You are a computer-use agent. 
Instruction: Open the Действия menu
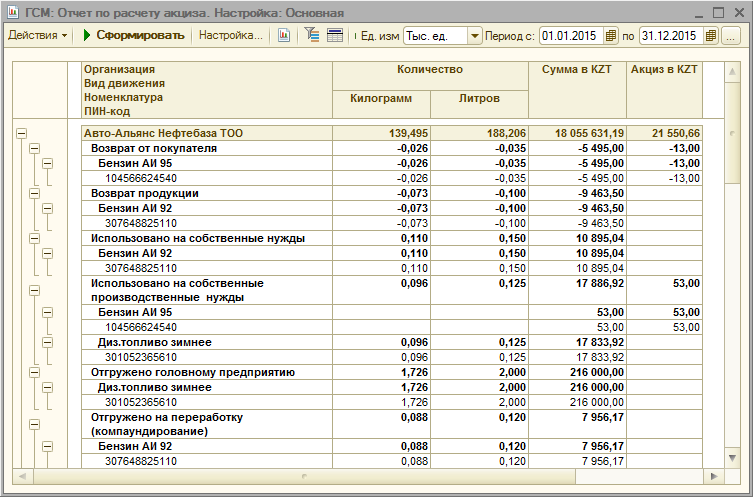(x=37, y=36)
